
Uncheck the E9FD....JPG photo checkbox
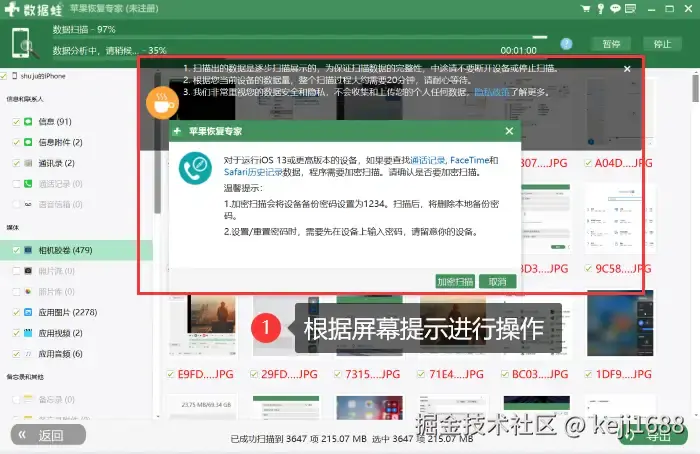click(171, 374)
